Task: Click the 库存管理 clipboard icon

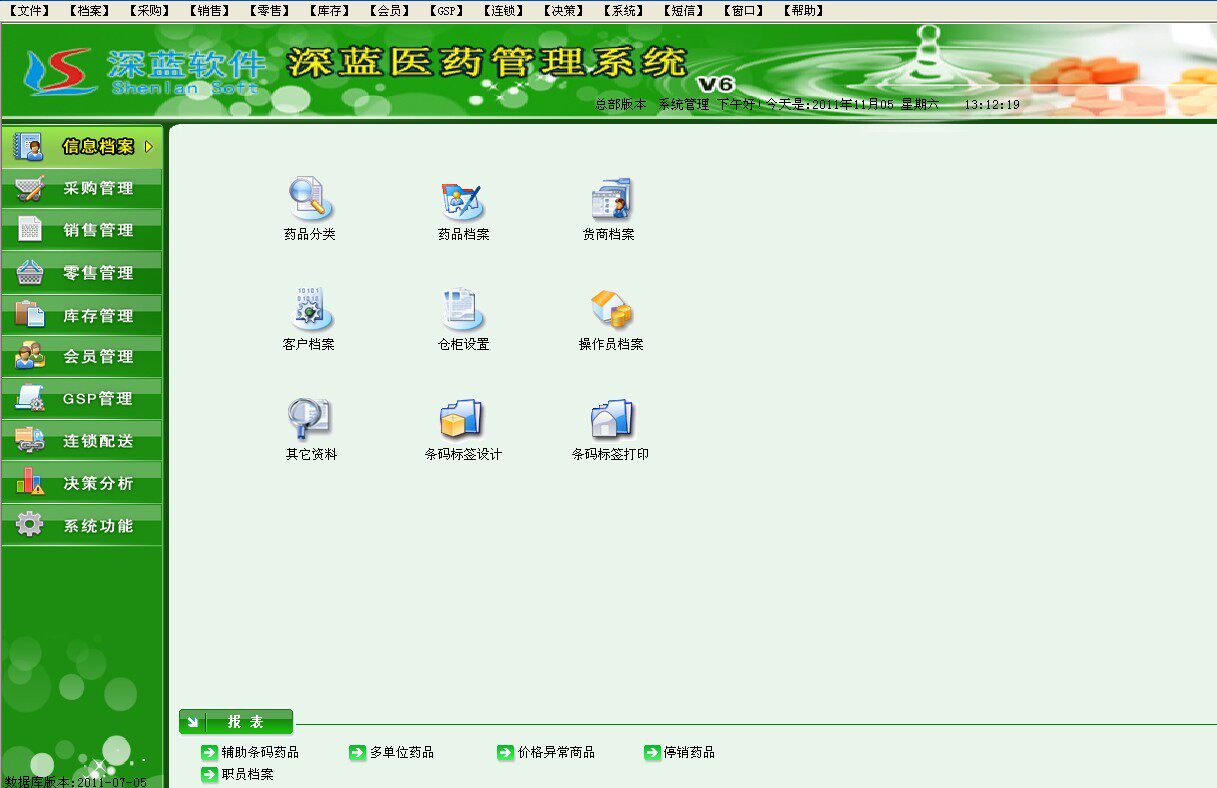Action: [x=30, y=314]
